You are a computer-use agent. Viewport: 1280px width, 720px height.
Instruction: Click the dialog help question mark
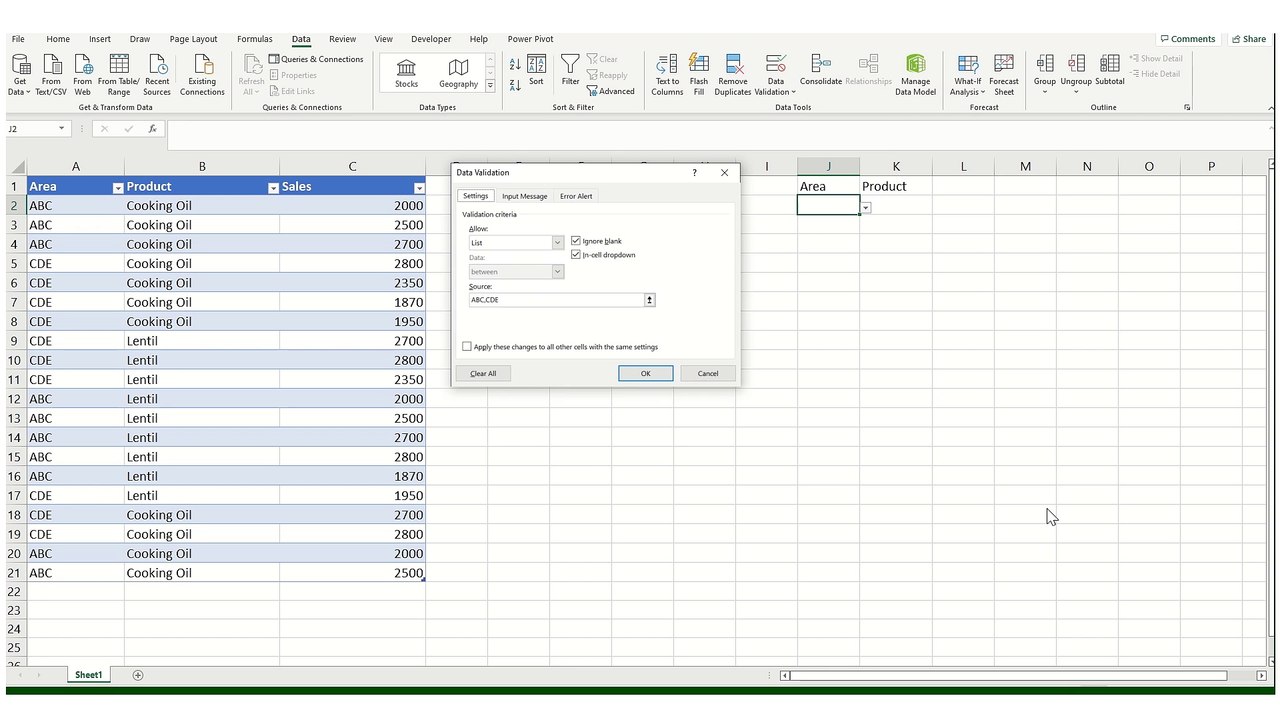click(694, 173)
